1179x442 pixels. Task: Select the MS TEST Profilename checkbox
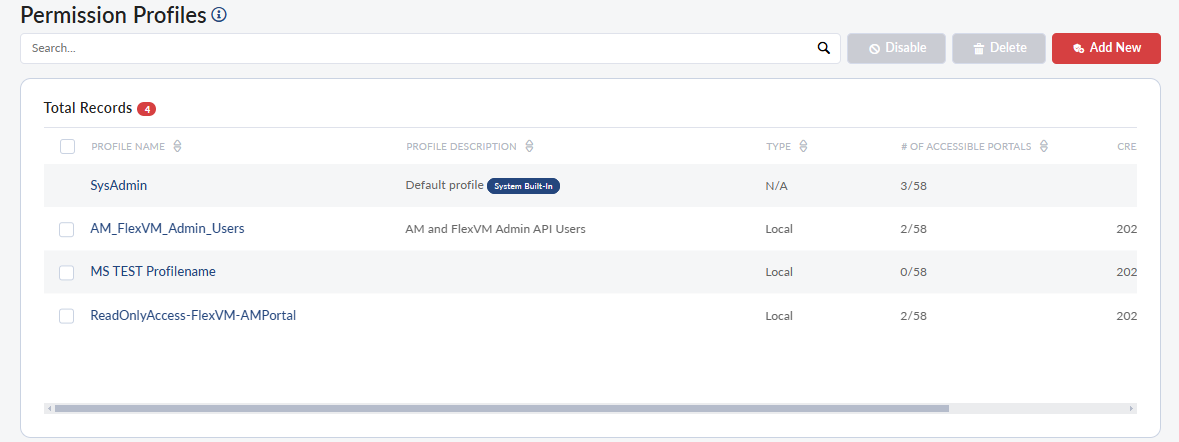[x=67, y=272]
